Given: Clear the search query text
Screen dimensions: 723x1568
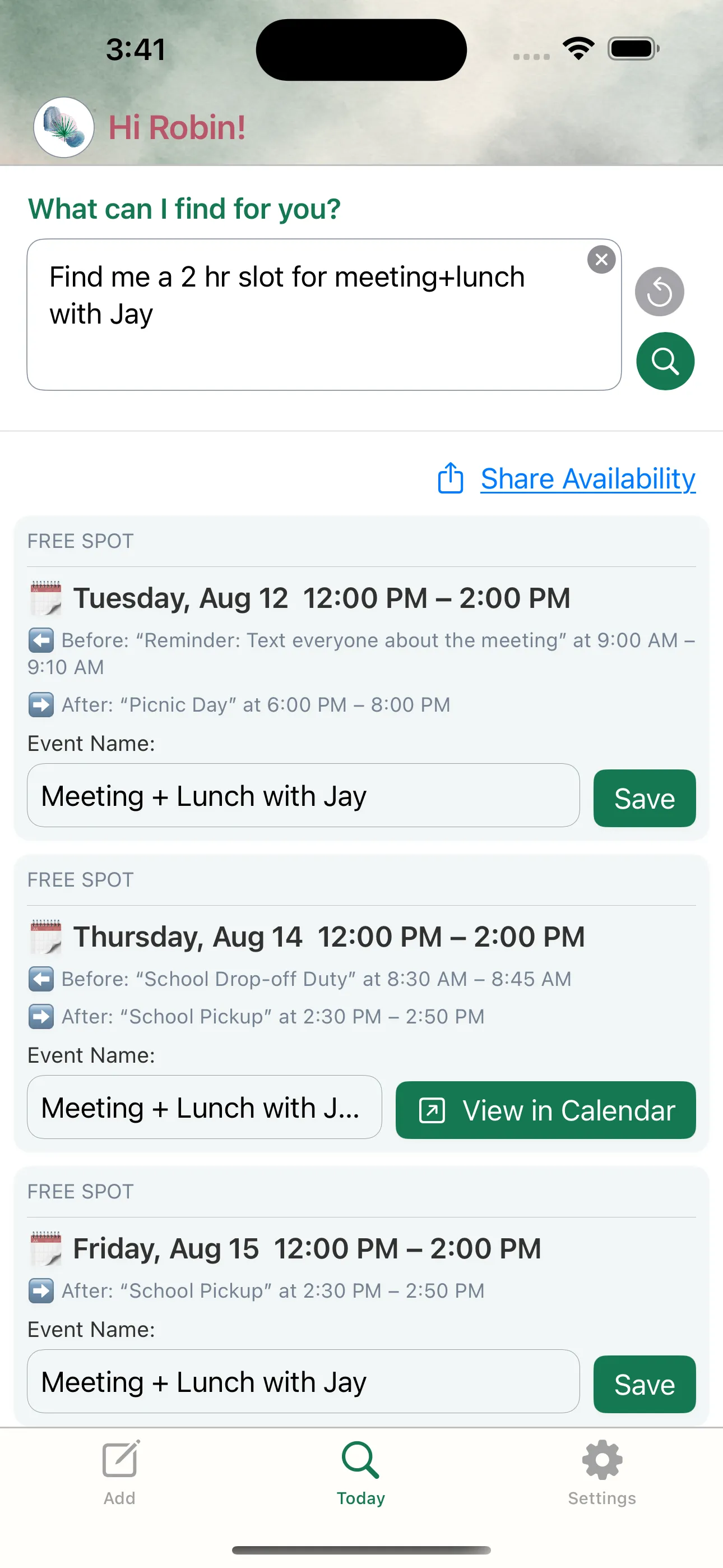Looking at the screenshot, I should click(601, 260).
